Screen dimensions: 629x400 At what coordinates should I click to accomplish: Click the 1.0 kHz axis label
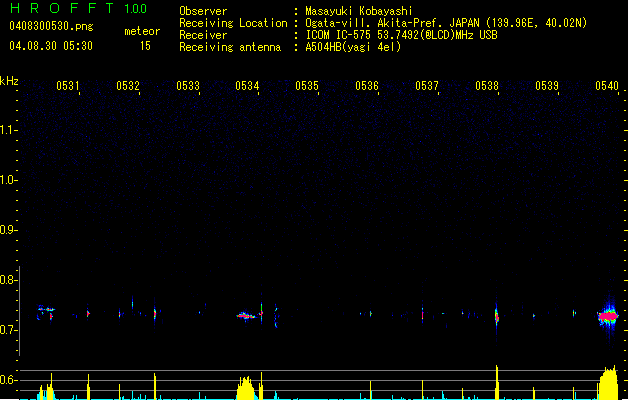click(8, 180)
